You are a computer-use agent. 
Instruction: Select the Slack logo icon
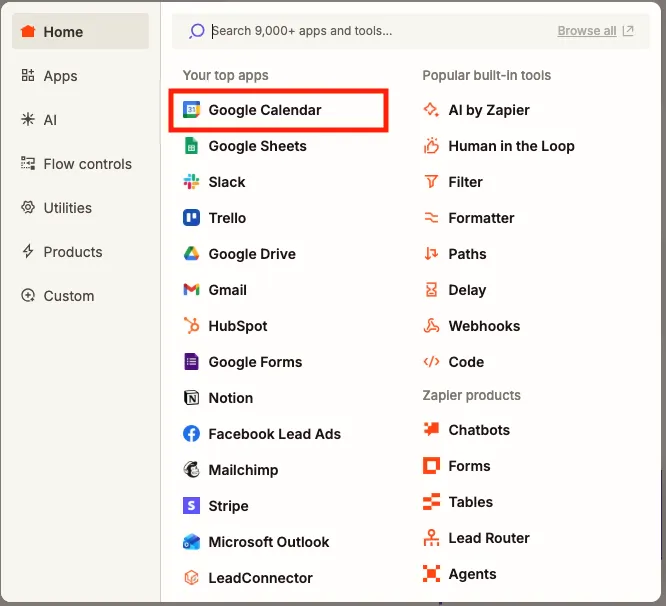click(191, 182)
